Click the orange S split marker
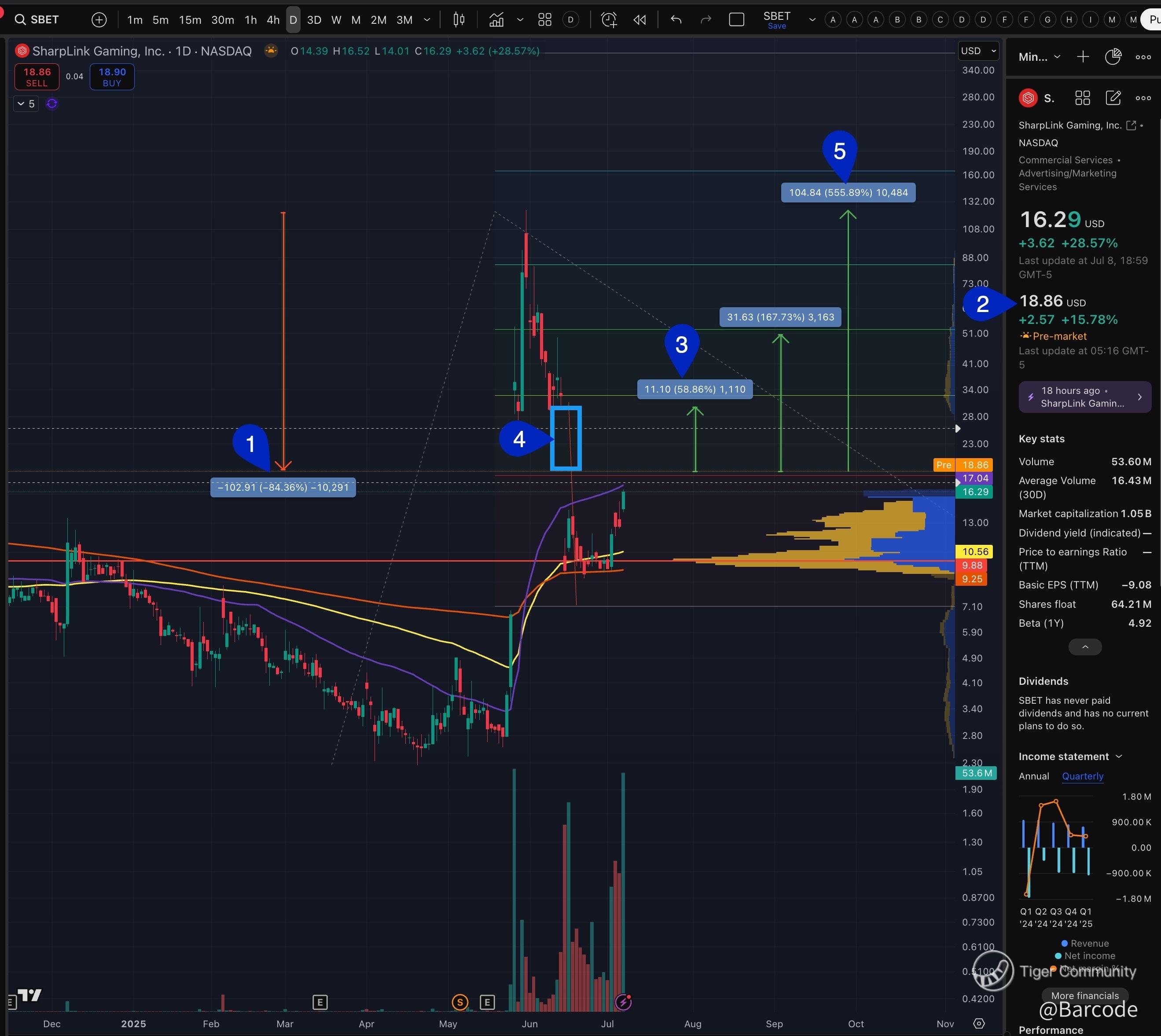 460,1002
